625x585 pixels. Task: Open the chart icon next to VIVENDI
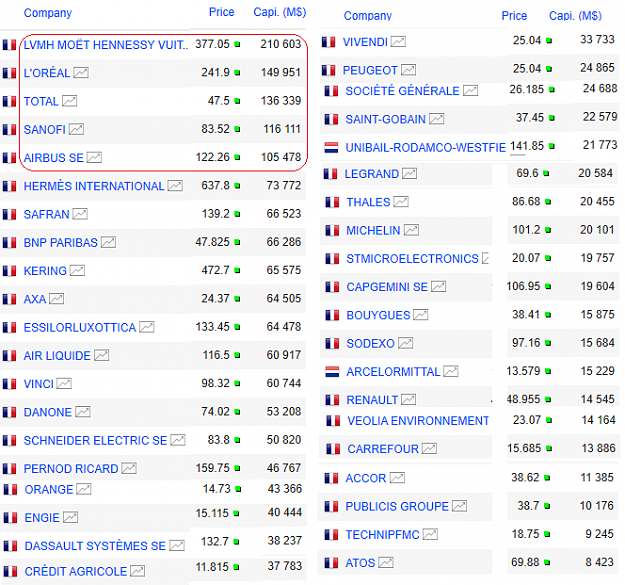click(398, 42)
